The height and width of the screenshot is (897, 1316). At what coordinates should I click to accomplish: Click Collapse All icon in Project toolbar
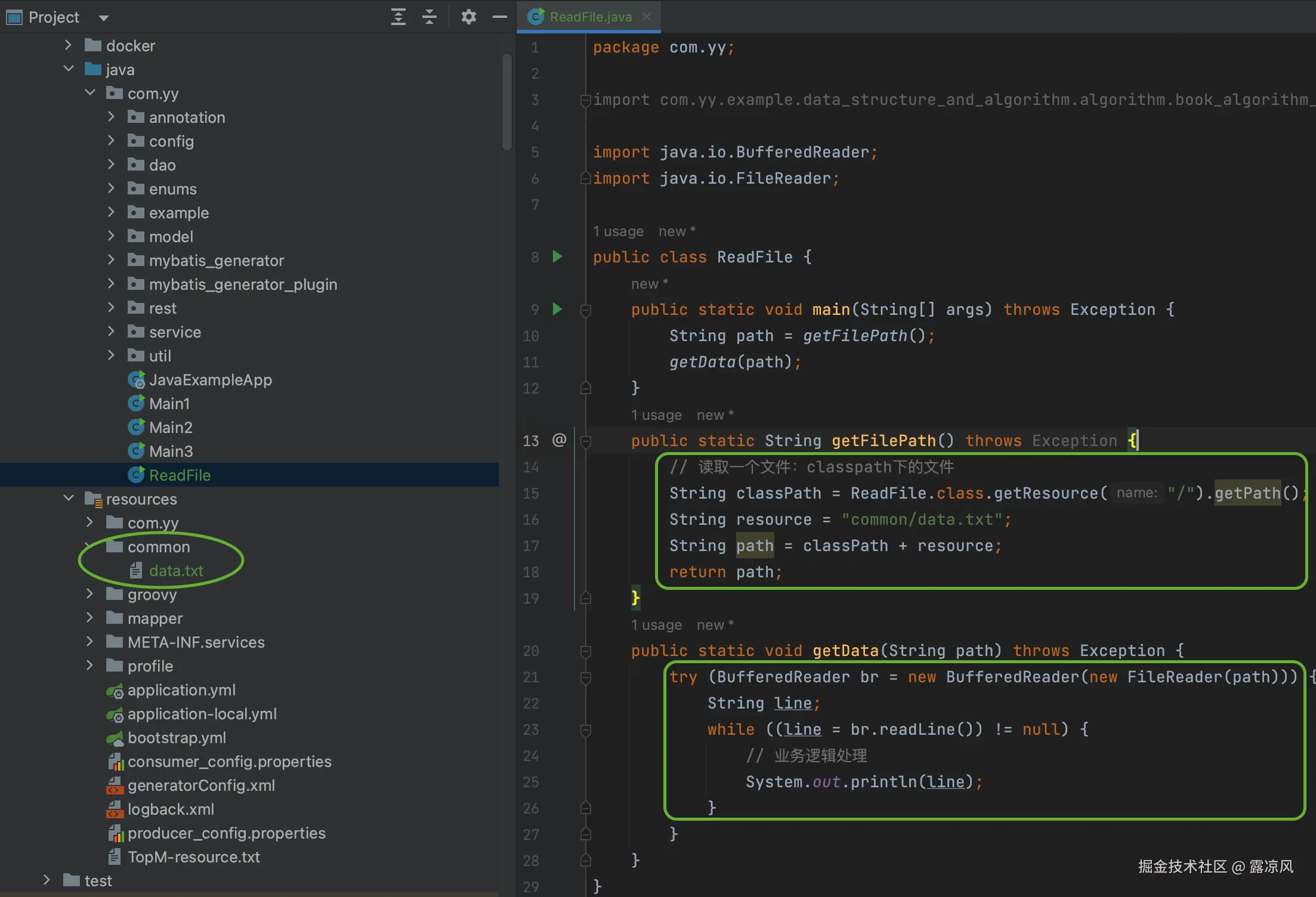(x=430, y=17)
